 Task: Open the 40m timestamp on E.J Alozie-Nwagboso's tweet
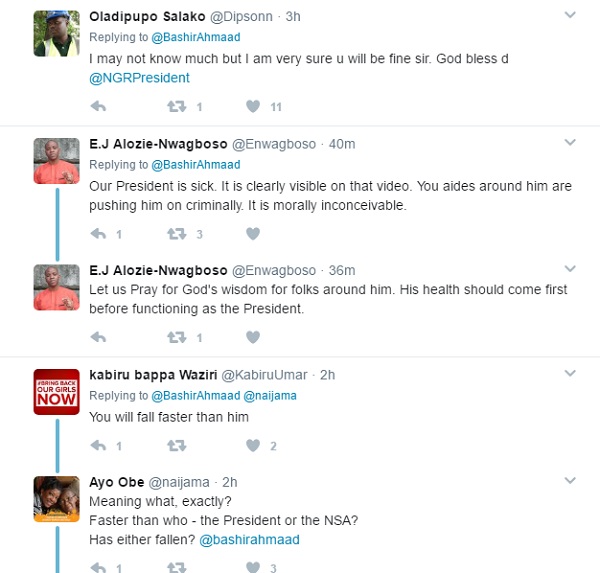tap(342, 143)
